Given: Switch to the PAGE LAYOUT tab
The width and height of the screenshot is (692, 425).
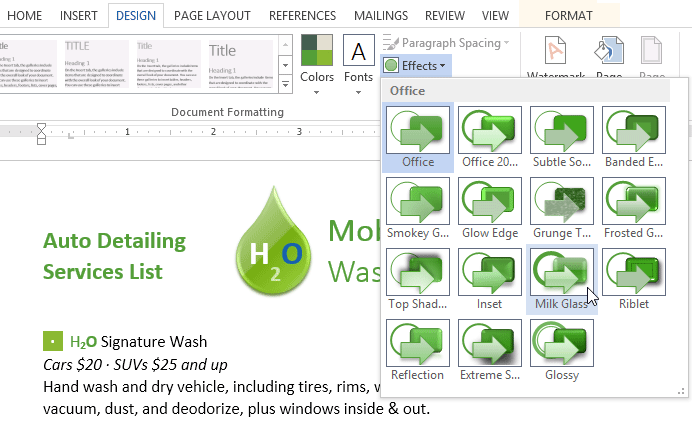Looking at the screenshot, I should 212,16.
